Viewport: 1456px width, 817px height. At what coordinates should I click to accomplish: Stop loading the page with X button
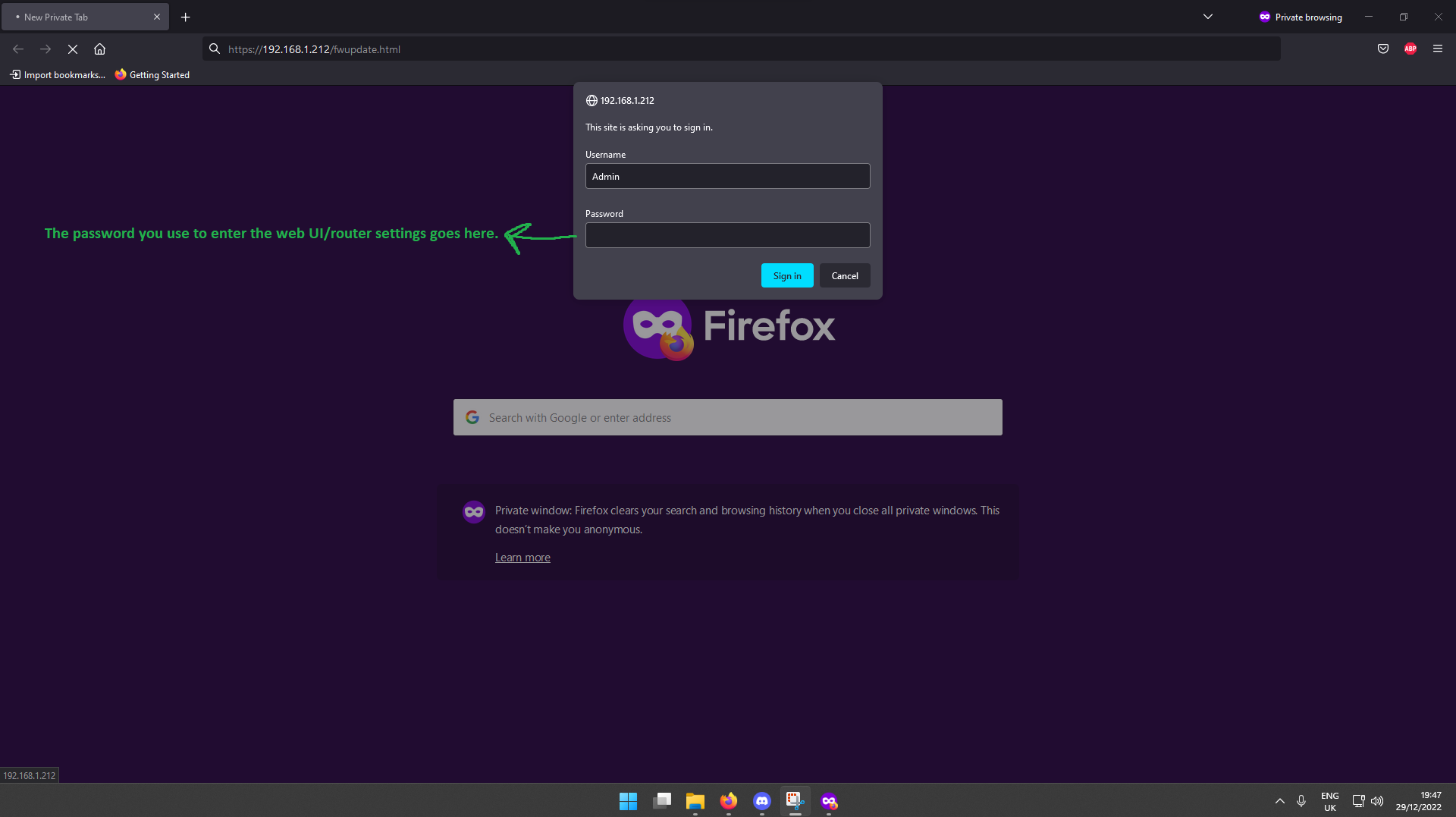[73, 49]
